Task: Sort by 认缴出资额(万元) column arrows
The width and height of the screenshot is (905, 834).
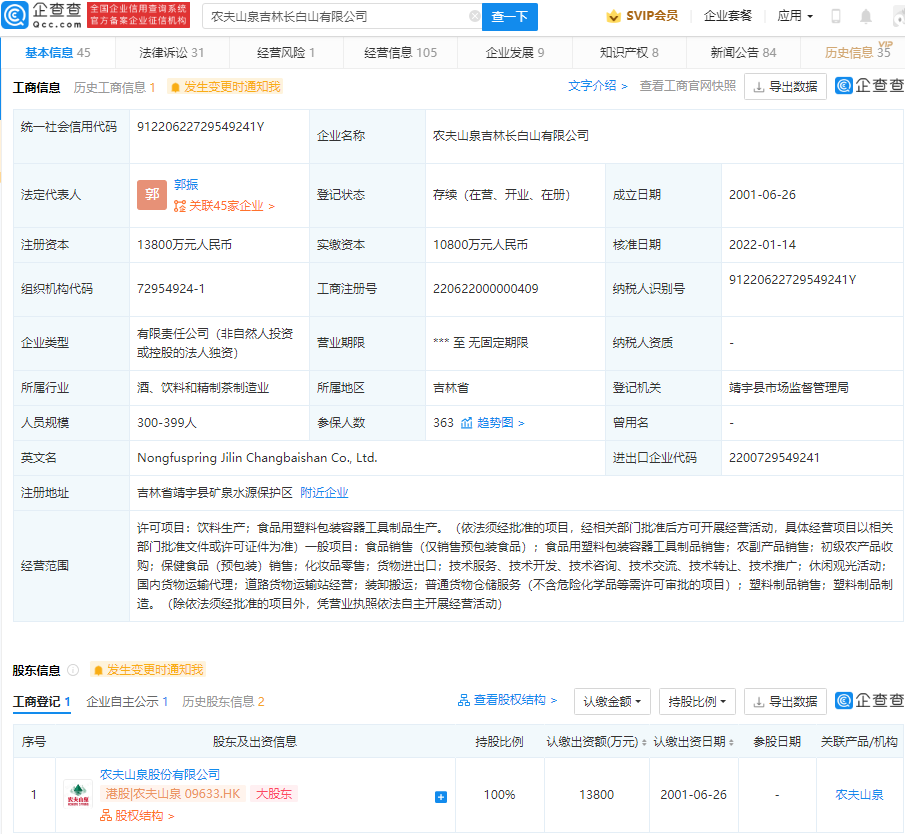Action: [644, 742]
